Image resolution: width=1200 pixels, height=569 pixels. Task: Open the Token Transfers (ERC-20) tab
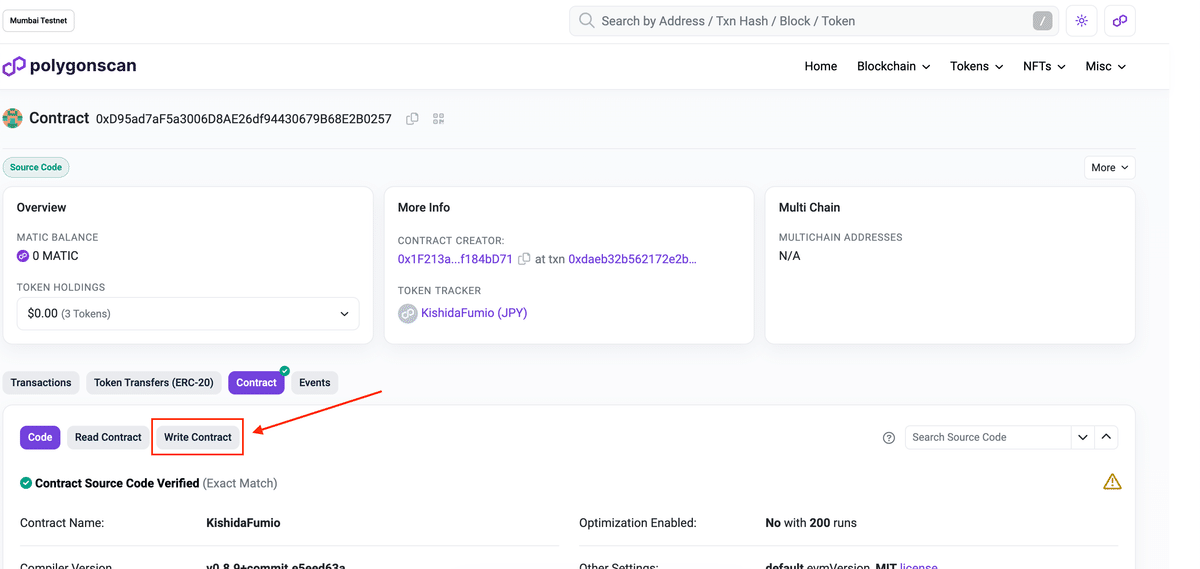click(154, 382)
